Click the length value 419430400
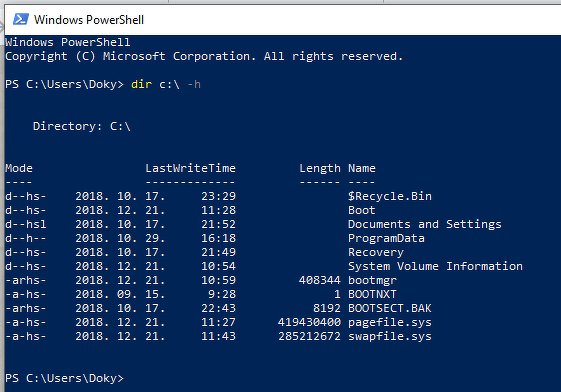The image size is (561, 392). point(309,322)
